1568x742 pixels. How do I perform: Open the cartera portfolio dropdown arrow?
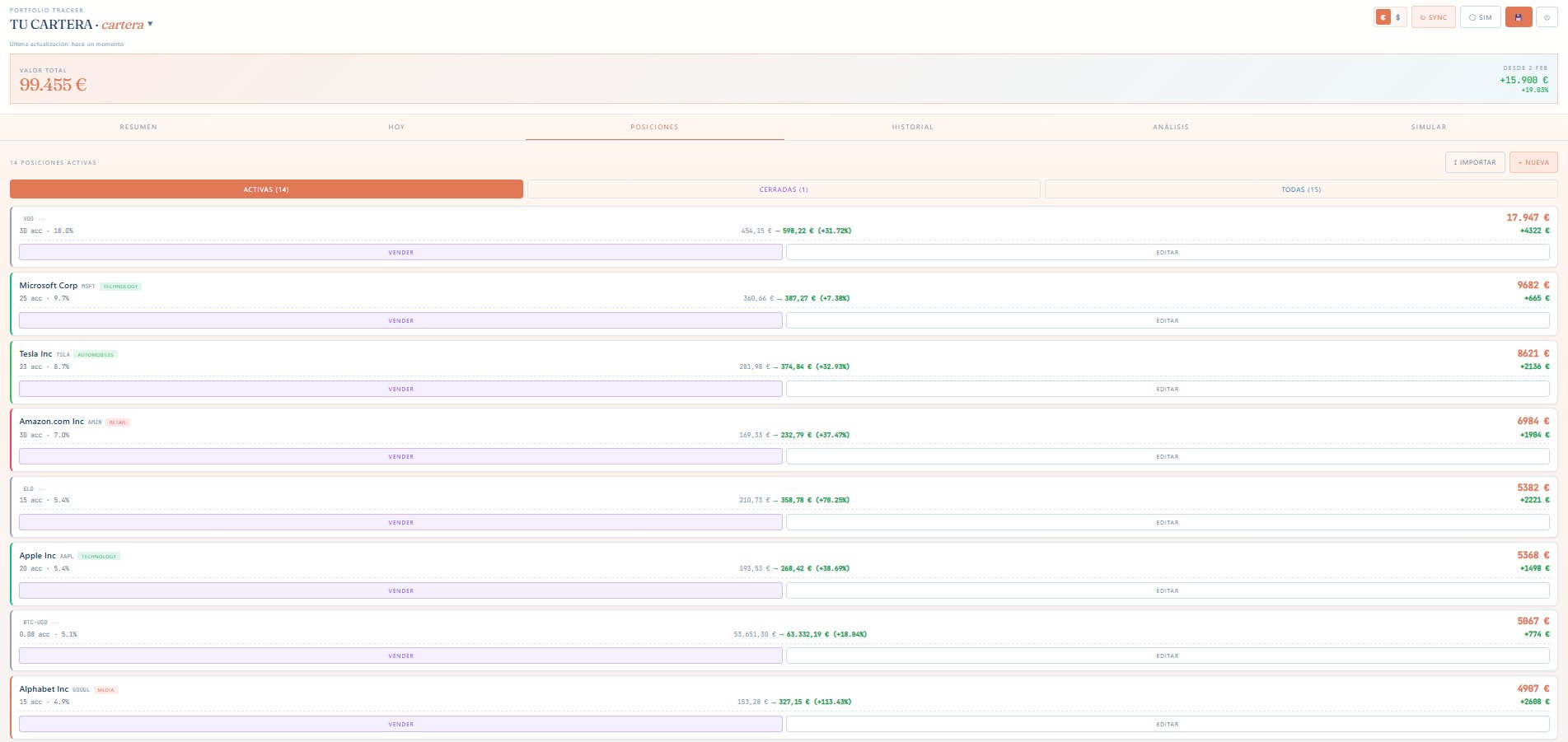point(150,24)
